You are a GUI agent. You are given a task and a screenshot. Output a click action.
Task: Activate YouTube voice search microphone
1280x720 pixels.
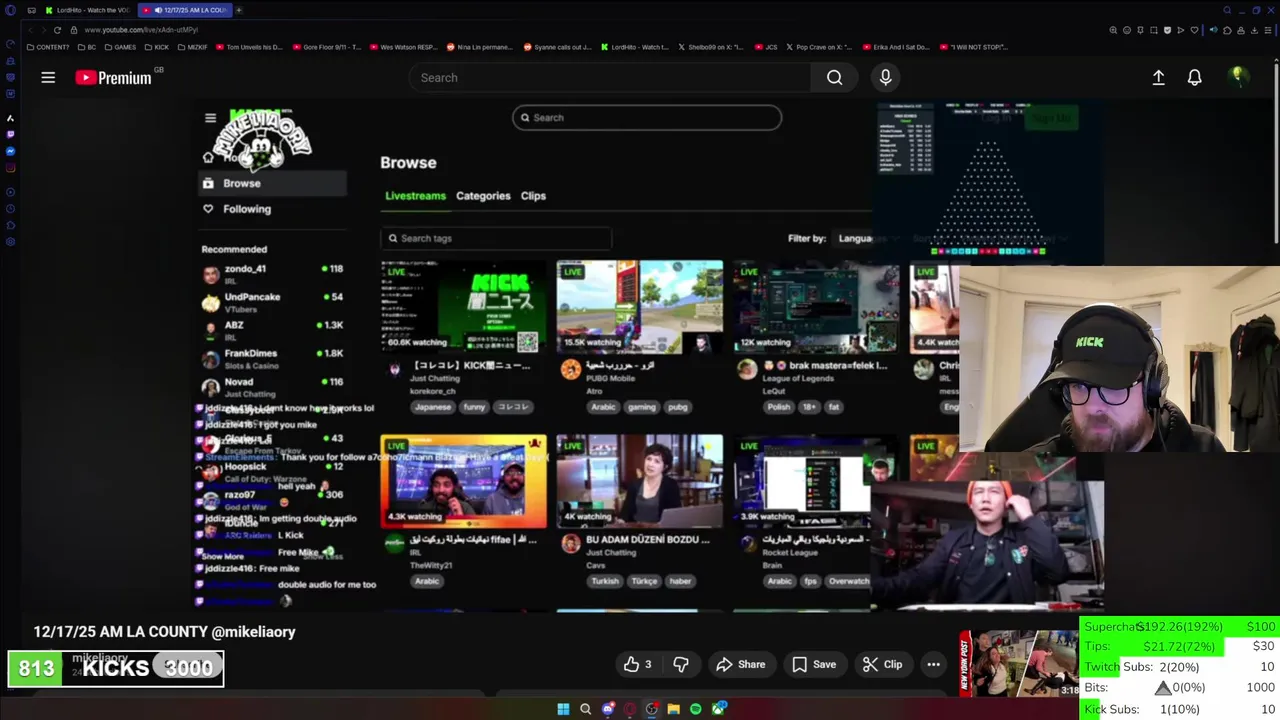point(885,77)
